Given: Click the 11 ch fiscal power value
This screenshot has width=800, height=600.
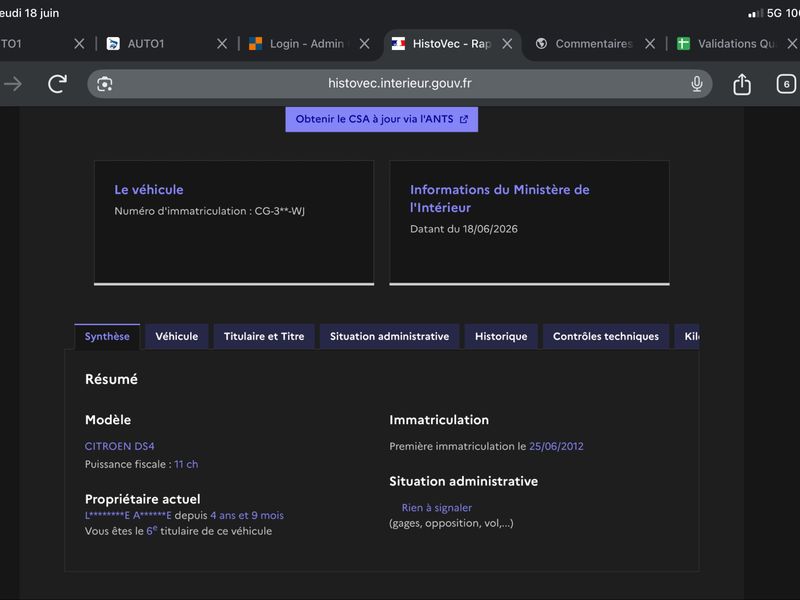Looking at the screenshot, I should pyautogui.click(x=186, y=464).
